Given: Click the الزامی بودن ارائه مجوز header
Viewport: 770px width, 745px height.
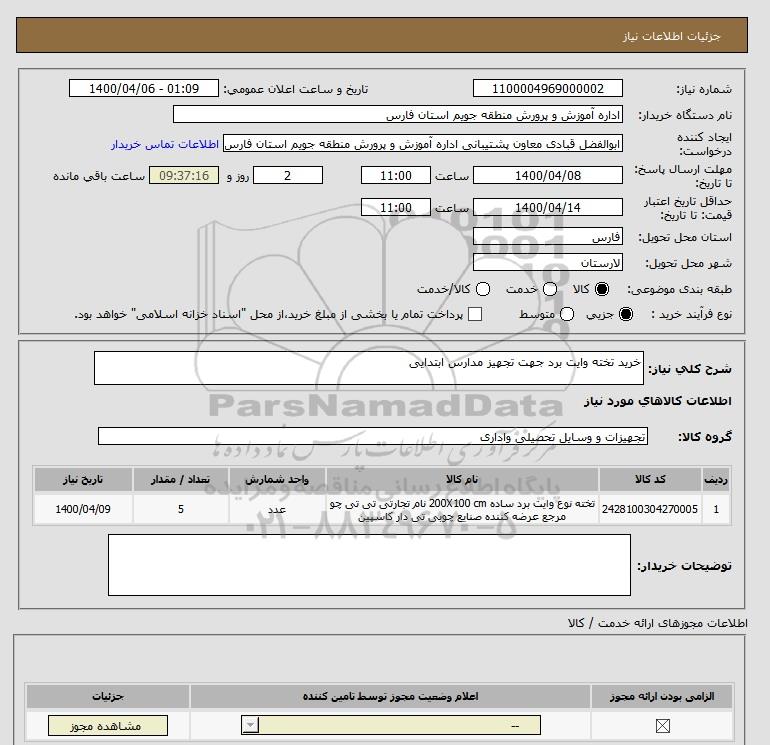Looking at the screenshot, I should pyautogui.click(x=662, y=696).
